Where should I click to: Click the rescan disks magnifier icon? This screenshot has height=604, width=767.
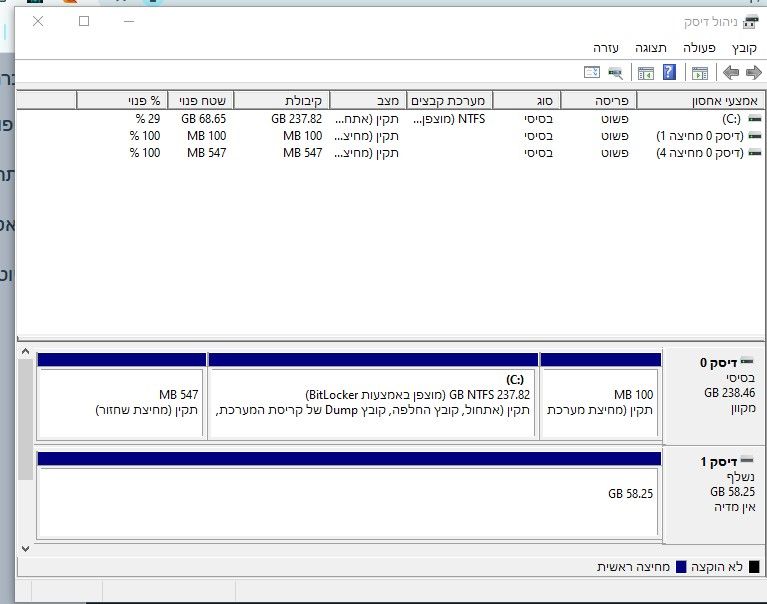(x=615, y=73)
